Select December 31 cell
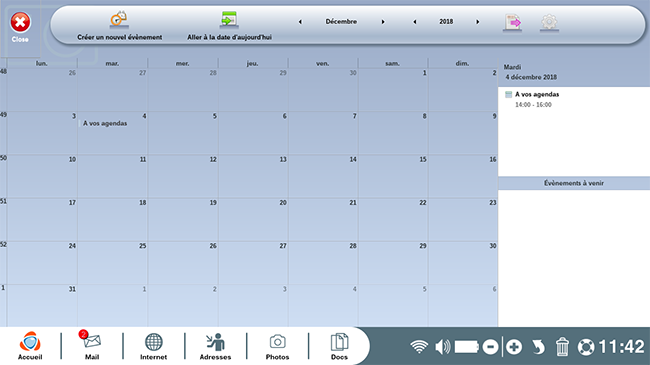 pyautogui.click(x=42, y=306)
